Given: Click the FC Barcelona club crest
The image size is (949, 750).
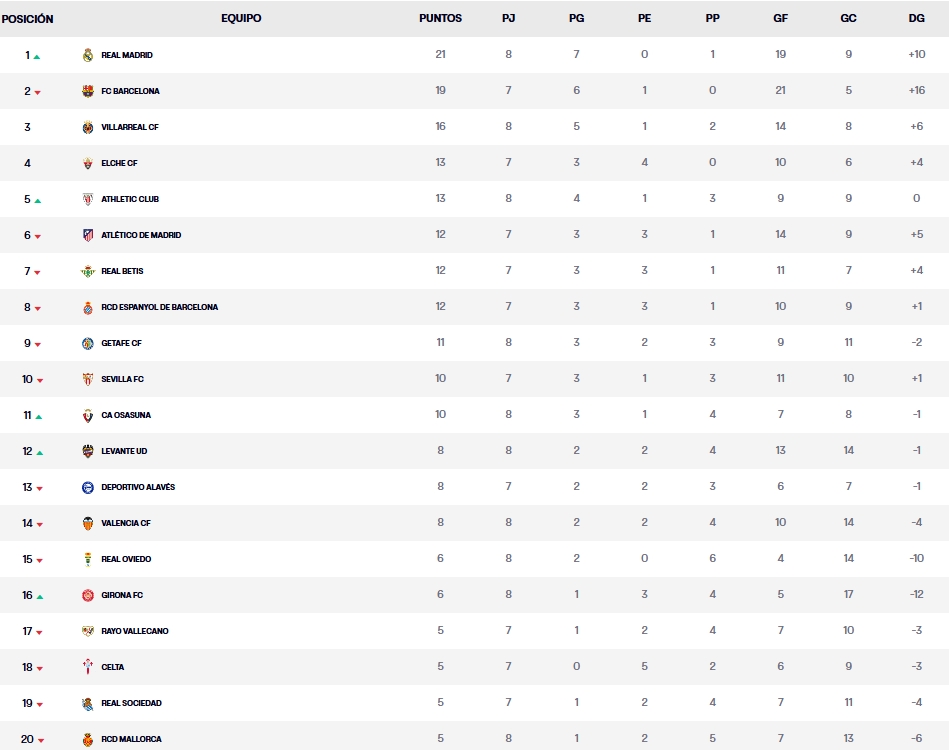Looking at the screenshot, I should (x=88, y=91).
